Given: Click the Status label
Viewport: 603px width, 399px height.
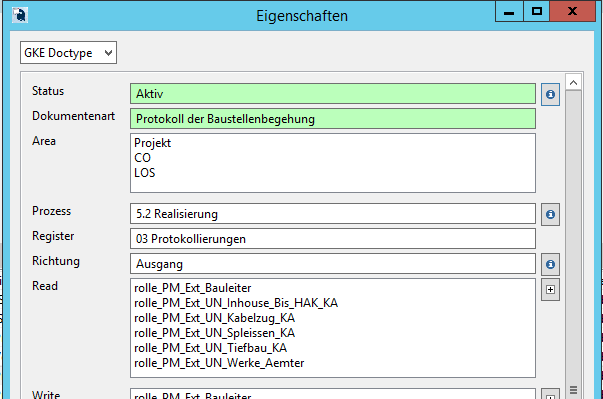Looking at the screenshot, I should 48,91.
